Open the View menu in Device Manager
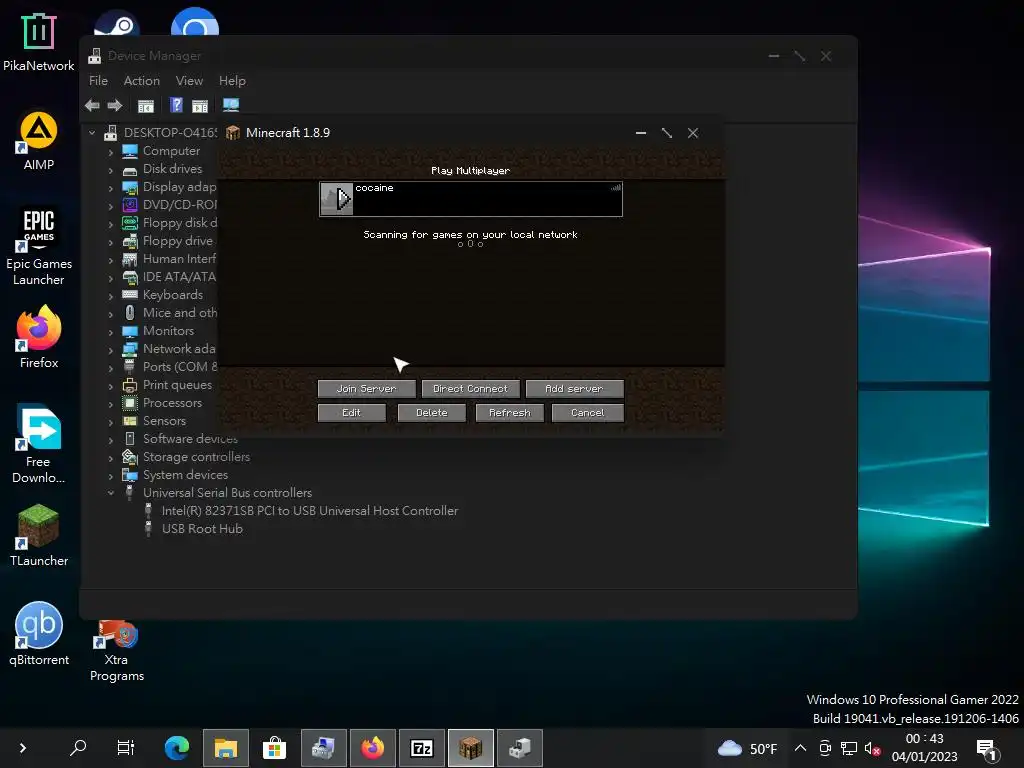Viewport: 1024px width, 768px height. [189, 80]
